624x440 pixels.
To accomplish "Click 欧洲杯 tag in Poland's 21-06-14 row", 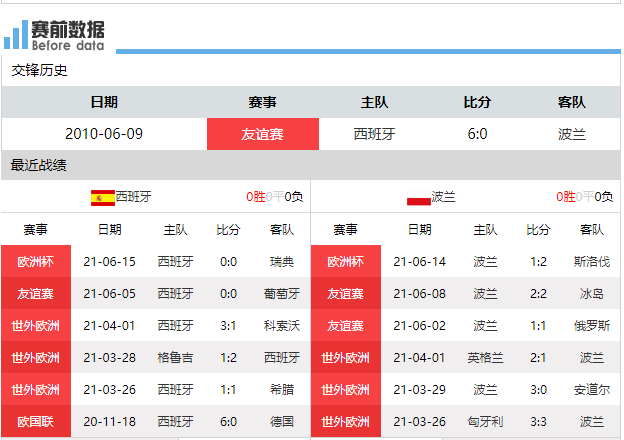I will 346,262.
